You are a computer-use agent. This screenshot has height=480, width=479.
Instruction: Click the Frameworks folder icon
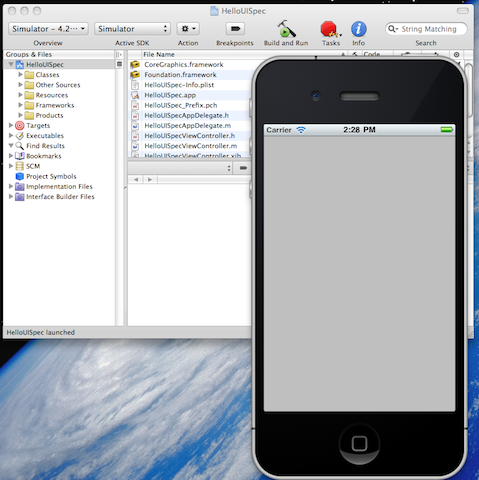pos(29,105)
